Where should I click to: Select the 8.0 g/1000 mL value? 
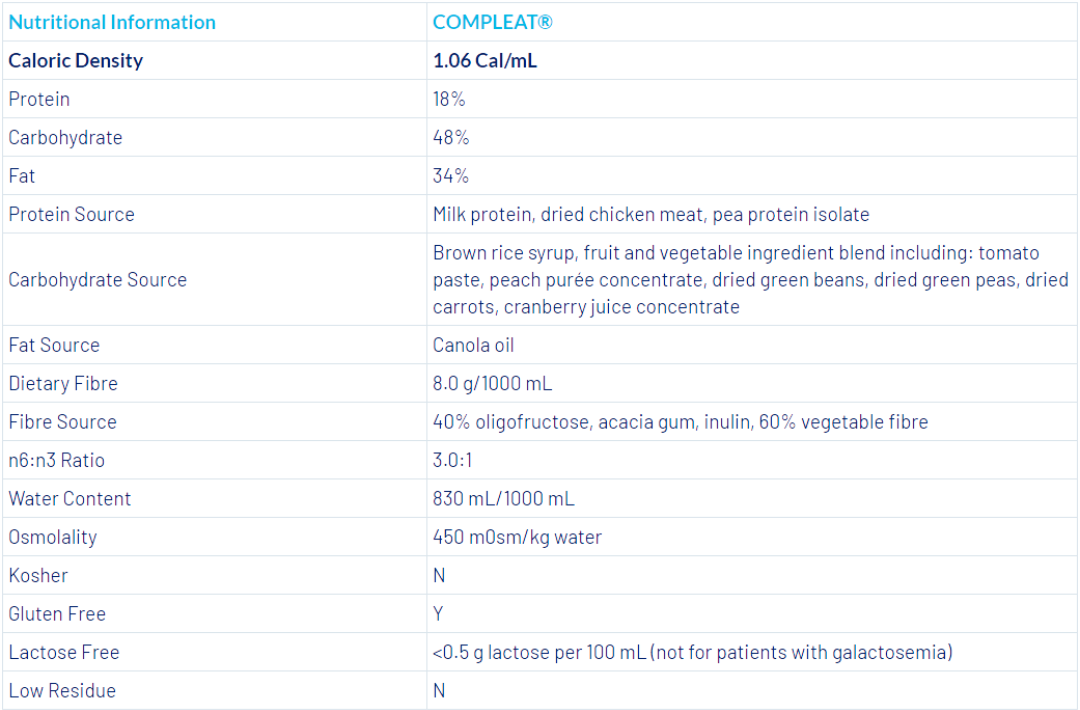[492, 383]
